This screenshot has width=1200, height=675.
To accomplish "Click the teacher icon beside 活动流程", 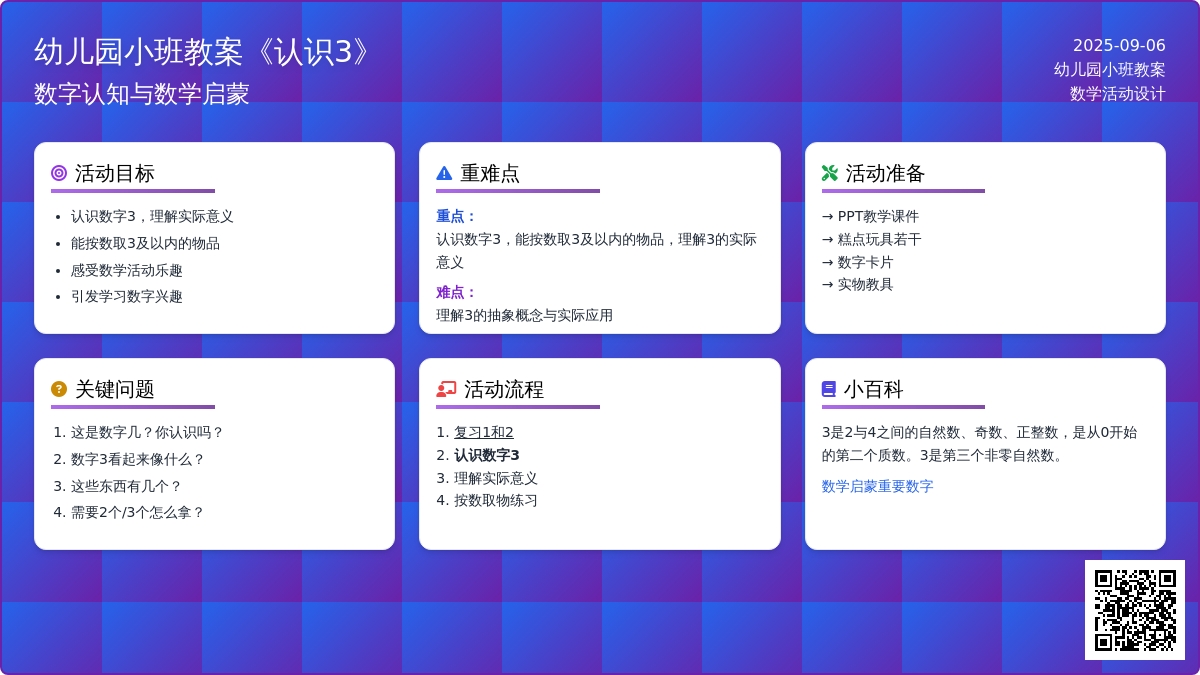I will [x=446, y=389].
